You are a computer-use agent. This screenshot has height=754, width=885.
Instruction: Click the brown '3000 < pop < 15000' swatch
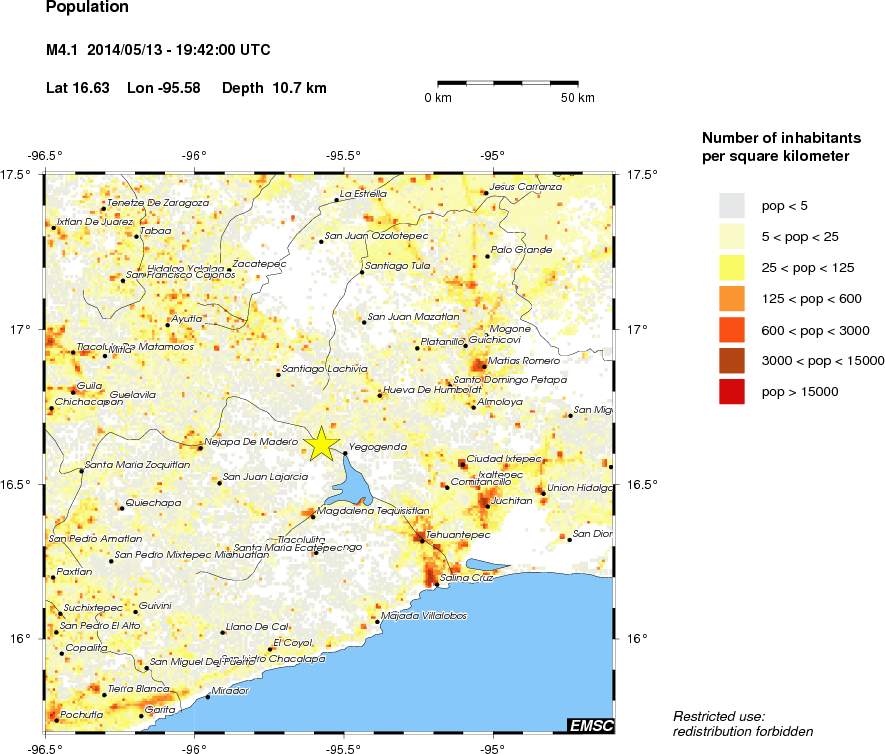732,361
